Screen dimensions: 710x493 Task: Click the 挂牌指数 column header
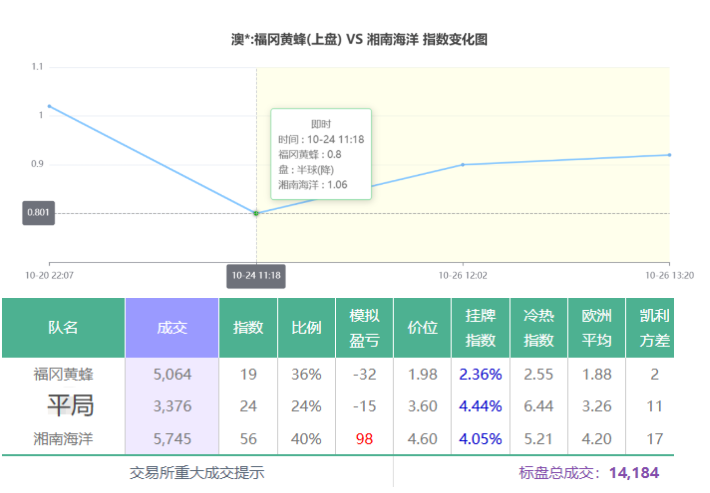[481, 327]
